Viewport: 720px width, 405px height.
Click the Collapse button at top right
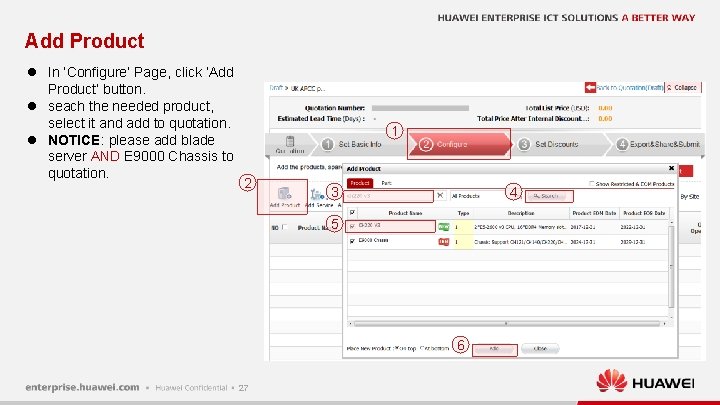click(683, 87)
